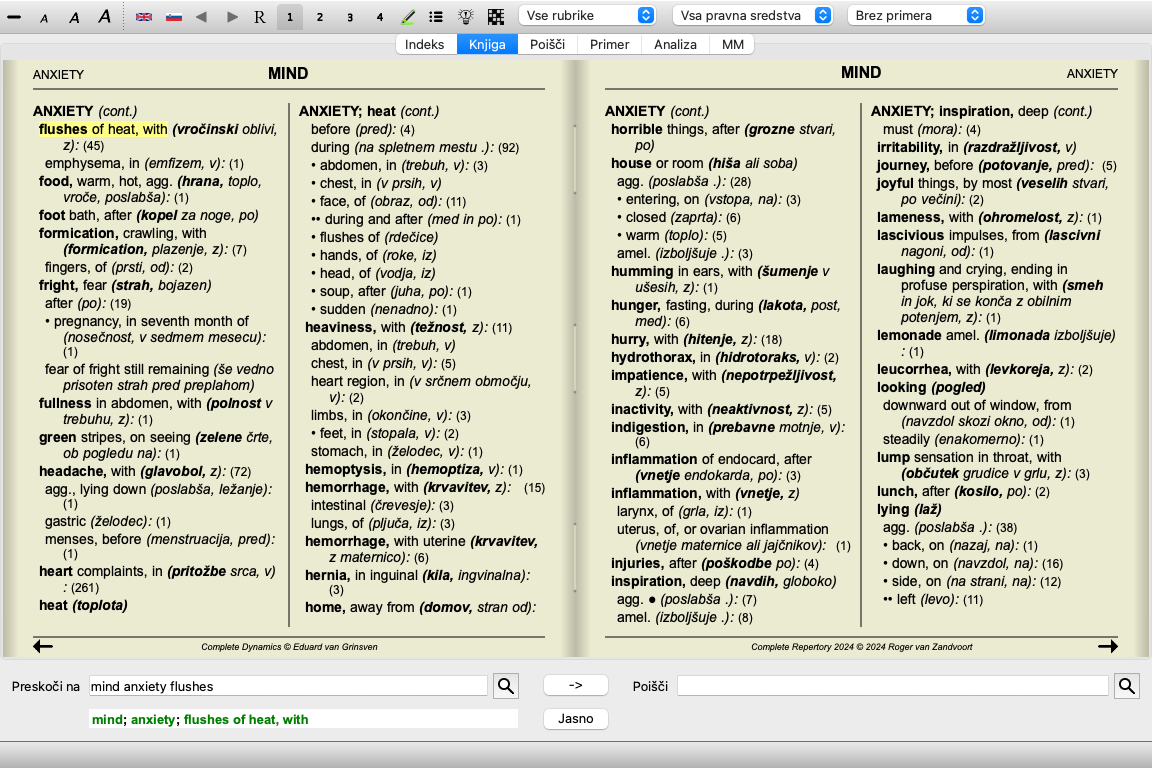The height and width of the screenshot is (768, 1152).
Task: Click the smallest letter A font size icon
Action: point(43,17)
